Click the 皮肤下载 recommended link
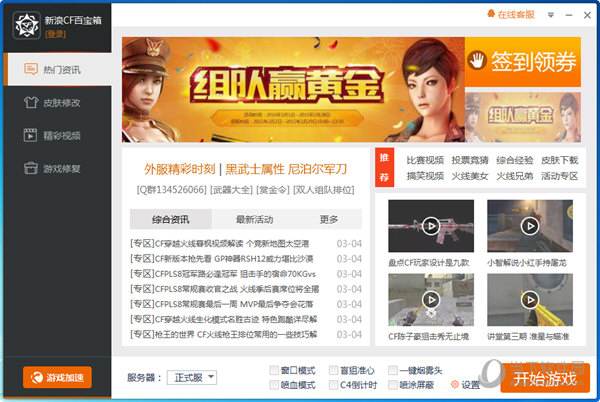 coord(559,160)
